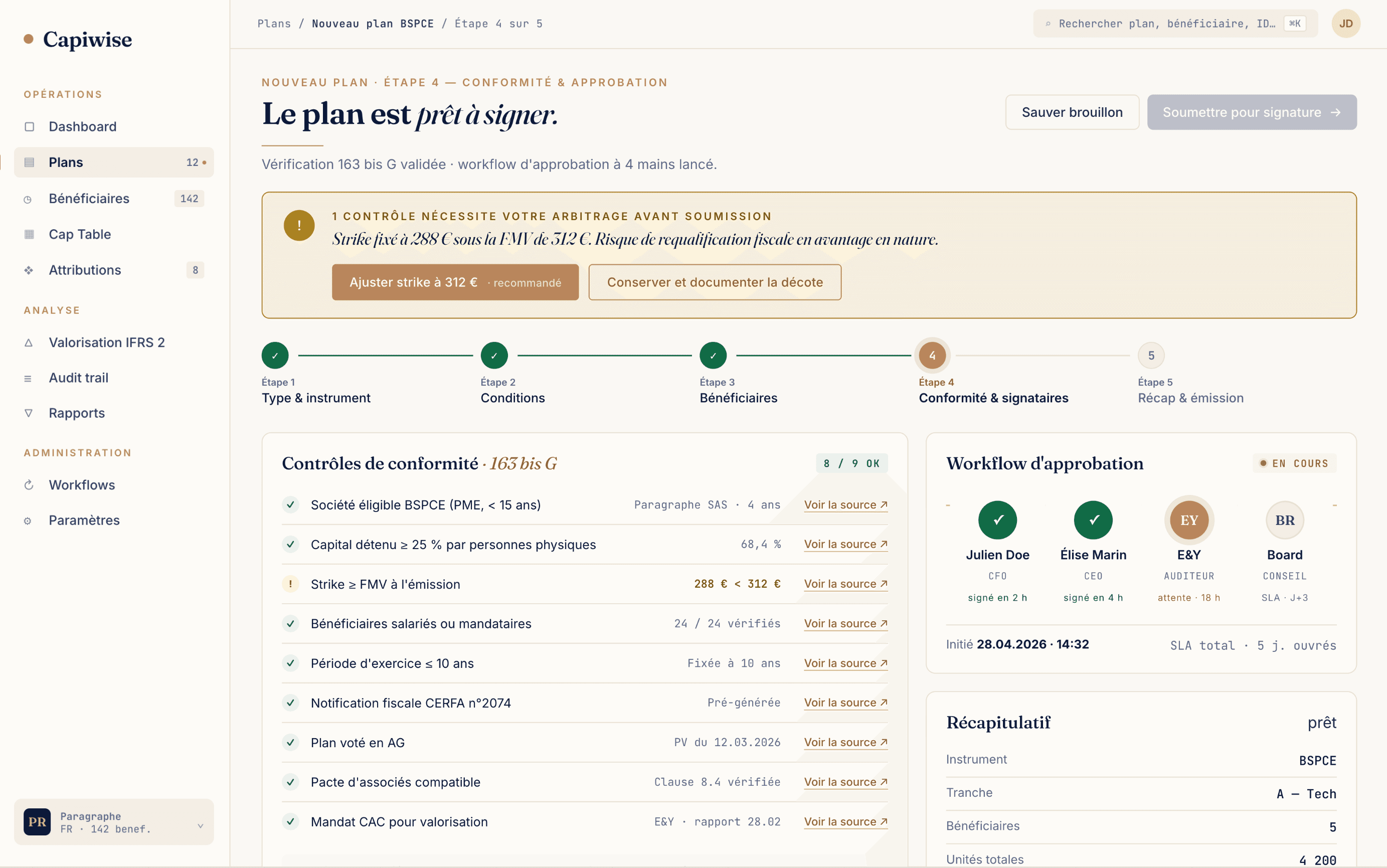Viewport: 1387px width, 868px height.
Task: Open Voir la source for Société éligible BSPCE
Action: coord(845,504)
